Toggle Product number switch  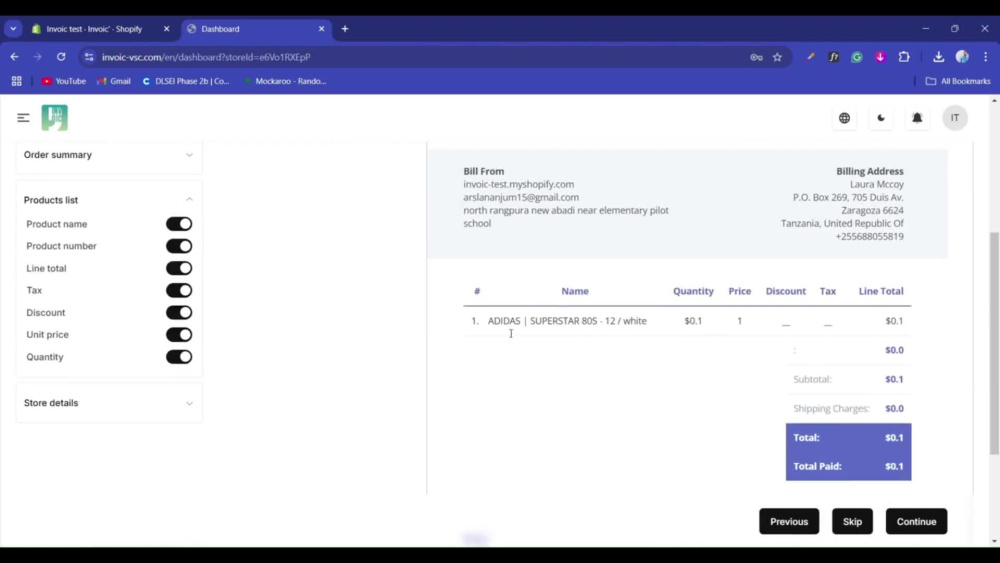[179, 246]
